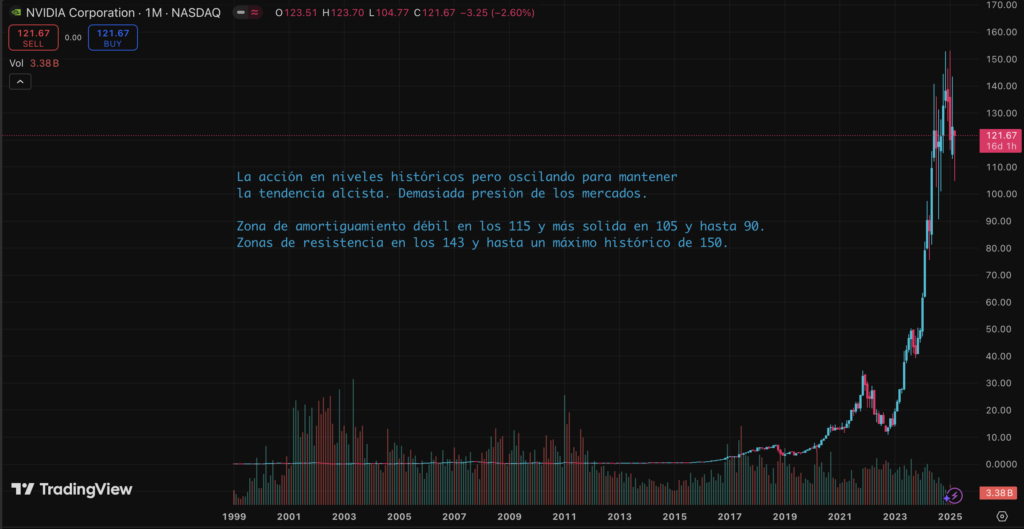
Task: Click the 2025 label on time axis
Action: coord(951,516)
